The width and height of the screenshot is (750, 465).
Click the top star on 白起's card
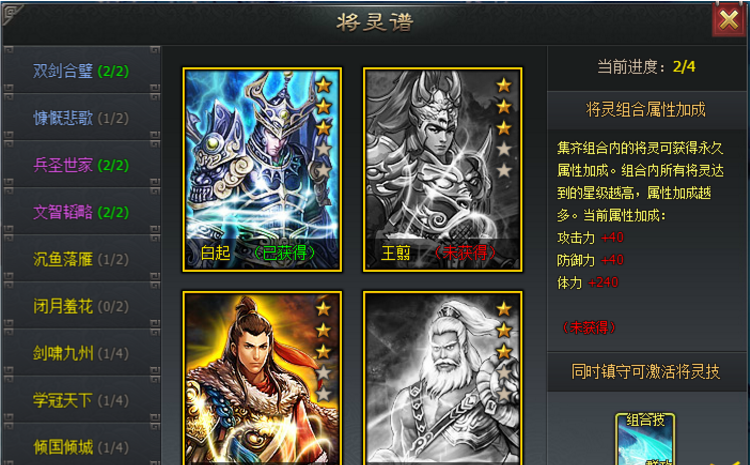click(x=324, y=86)
